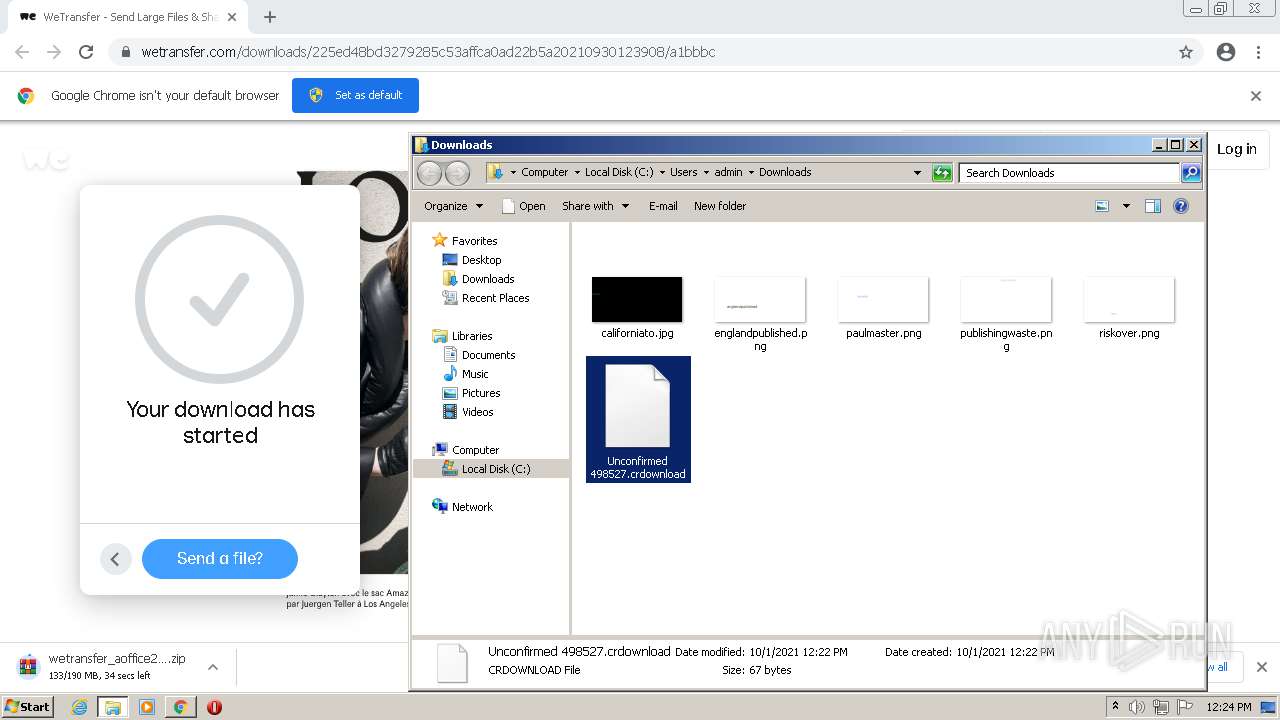Click Log in on WeTransfer page
The width and height of the screenshot is (1280, 720).
[x=1236, y=149]
